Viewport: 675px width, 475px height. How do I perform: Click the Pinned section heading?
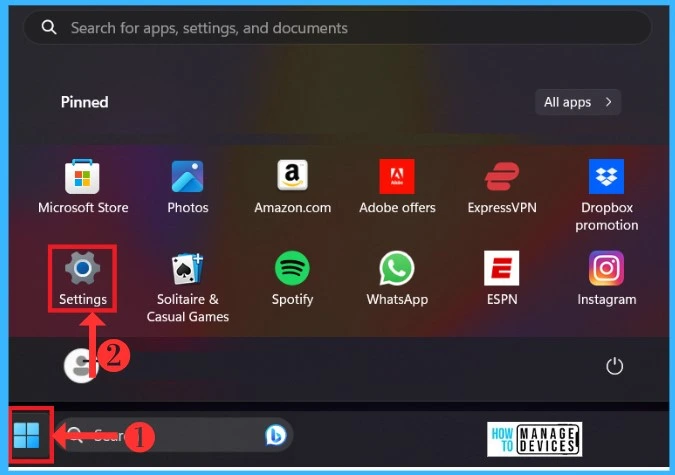[84, 102]
